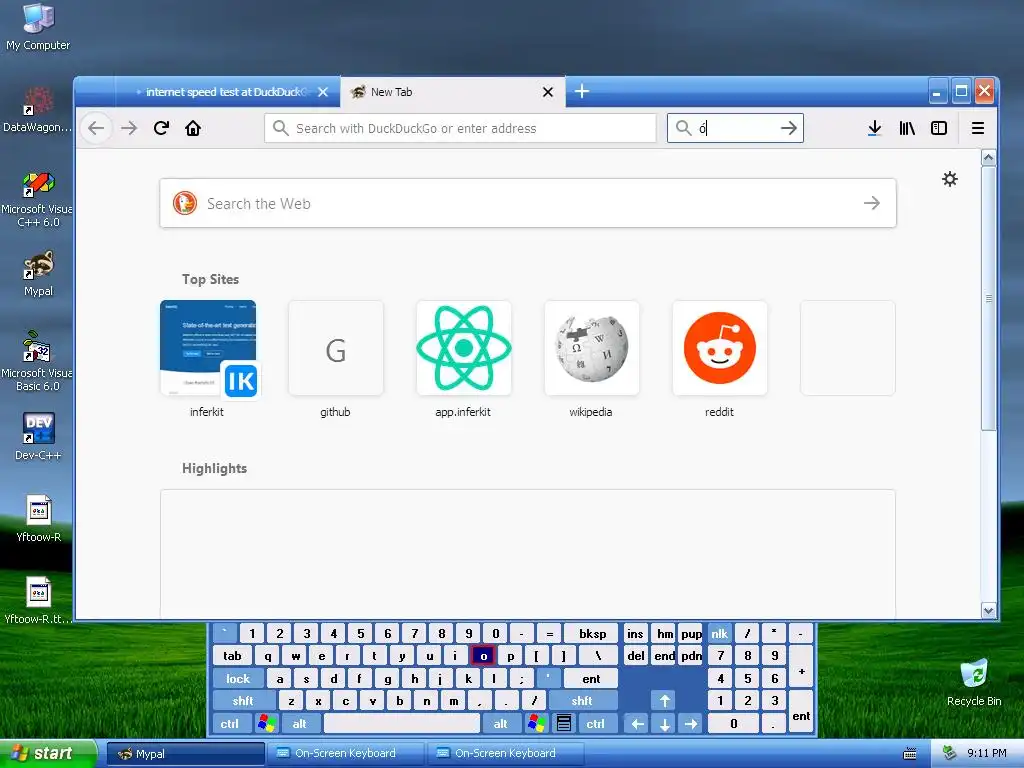Open a new tab with plus button
This screenshot has height=768, width=1024.
[x=582, y=91]
